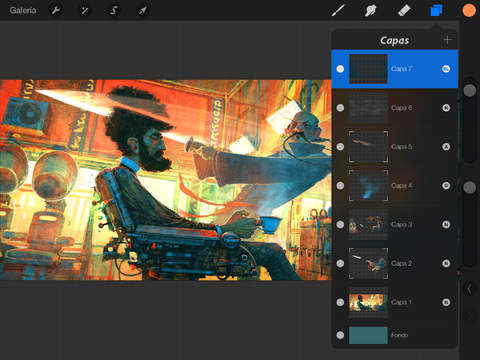The width and height of the screenshot is (480, 360).
Task: Select Capa 6 thumbnail
Action: point(368,108)
